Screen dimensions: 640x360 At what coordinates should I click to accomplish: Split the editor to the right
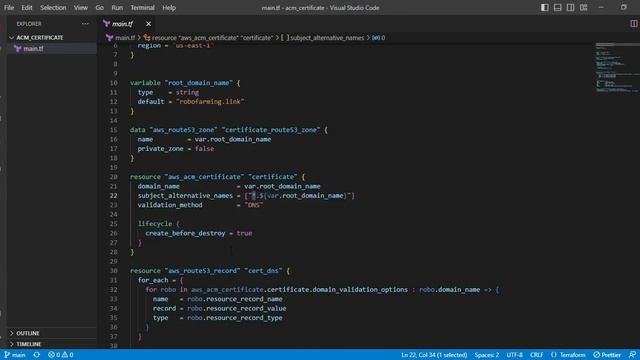point(633,24)
